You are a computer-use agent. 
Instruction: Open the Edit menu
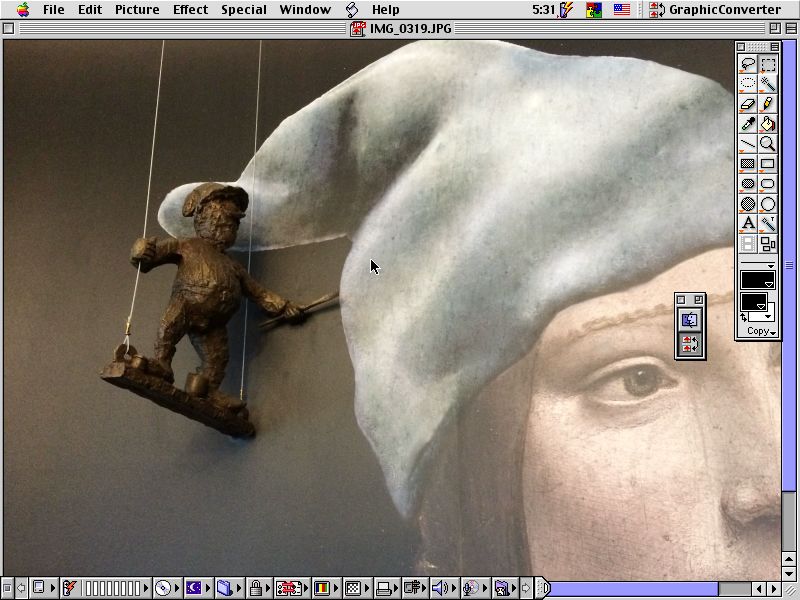point(90,9)
